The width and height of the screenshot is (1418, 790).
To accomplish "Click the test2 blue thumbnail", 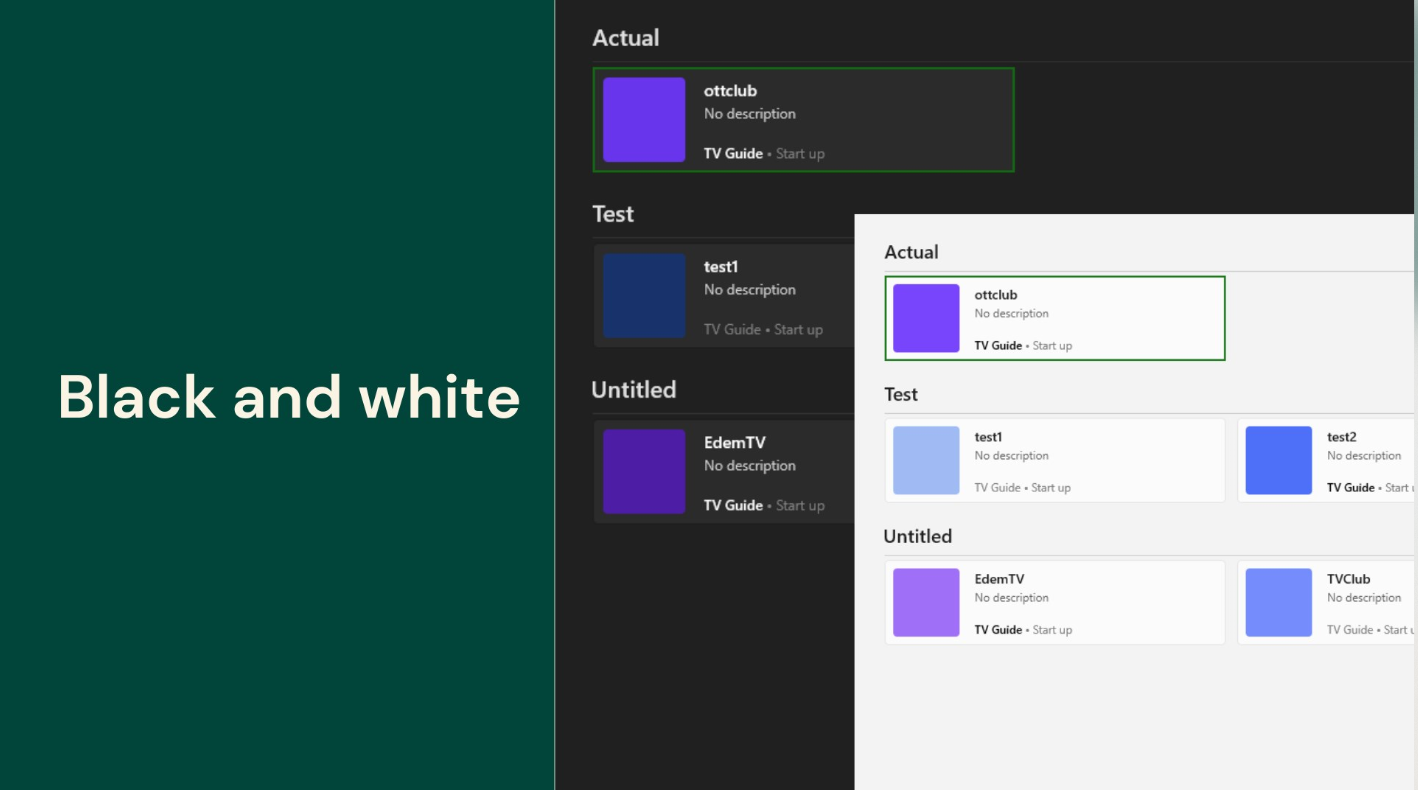I will click(x=1278, y=460).
